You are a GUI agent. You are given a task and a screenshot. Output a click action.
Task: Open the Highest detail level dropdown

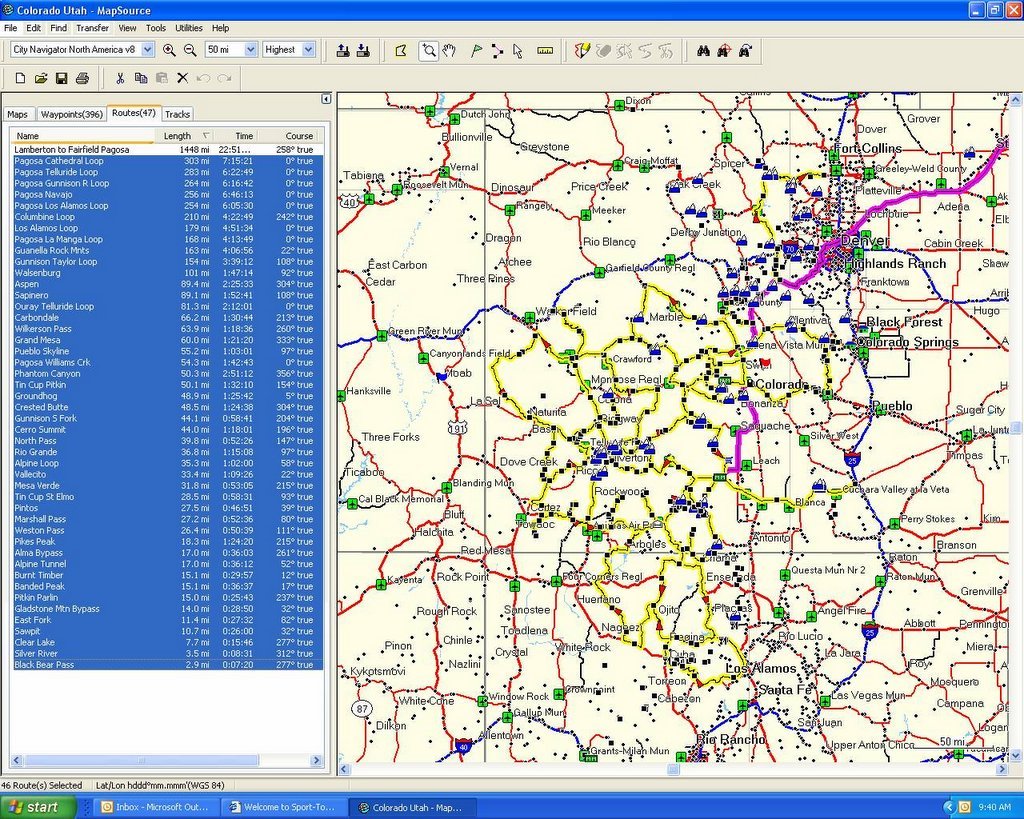click(x=308, y=50)
